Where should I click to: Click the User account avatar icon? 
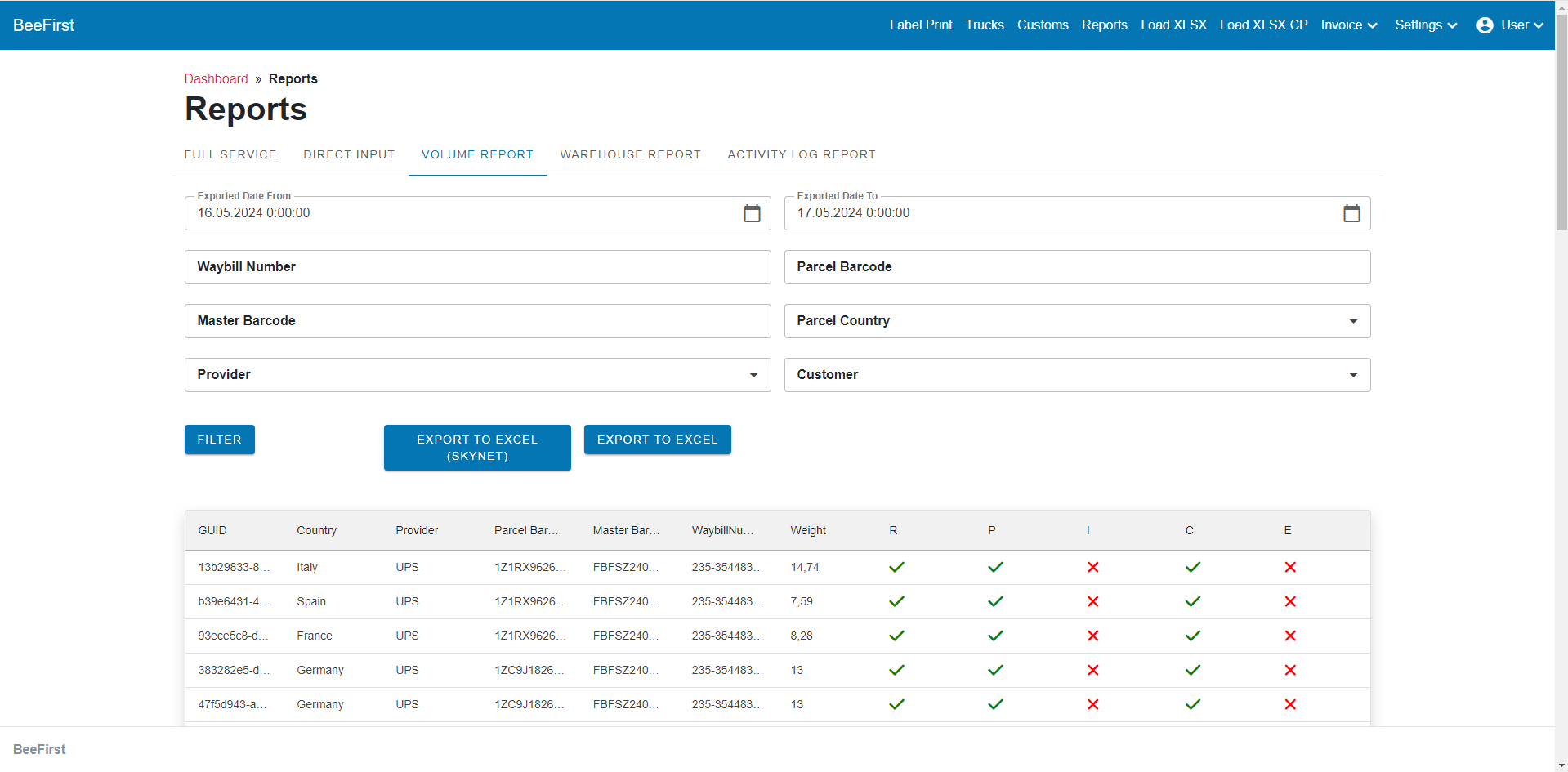1485,25
